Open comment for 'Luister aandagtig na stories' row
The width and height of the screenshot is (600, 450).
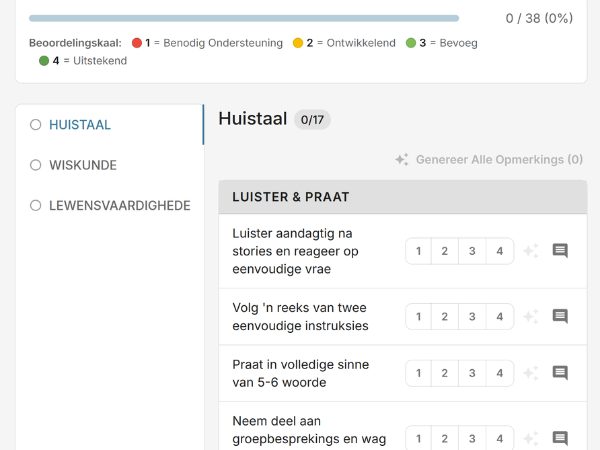560,251
